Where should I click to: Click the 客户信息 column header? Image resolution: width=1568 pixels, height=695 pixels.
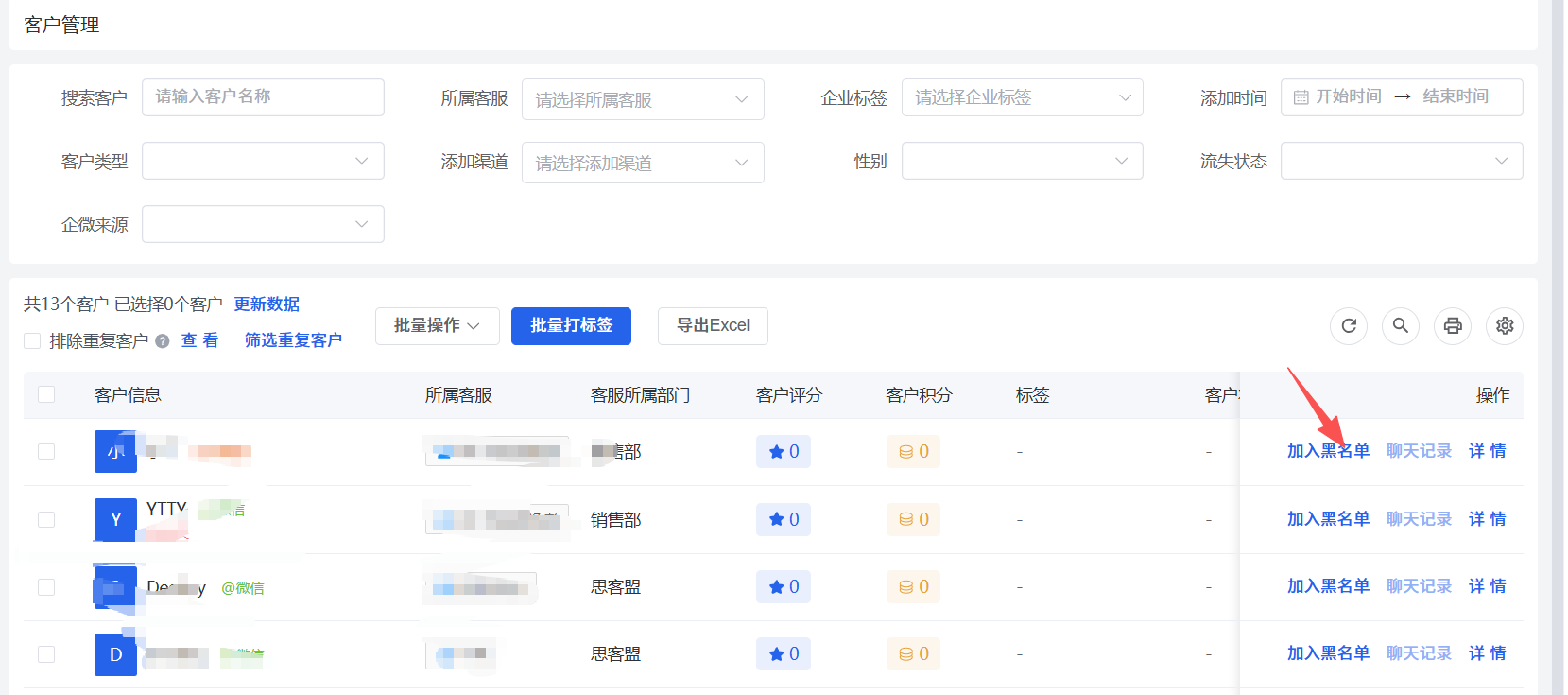(x=128, y=395)
